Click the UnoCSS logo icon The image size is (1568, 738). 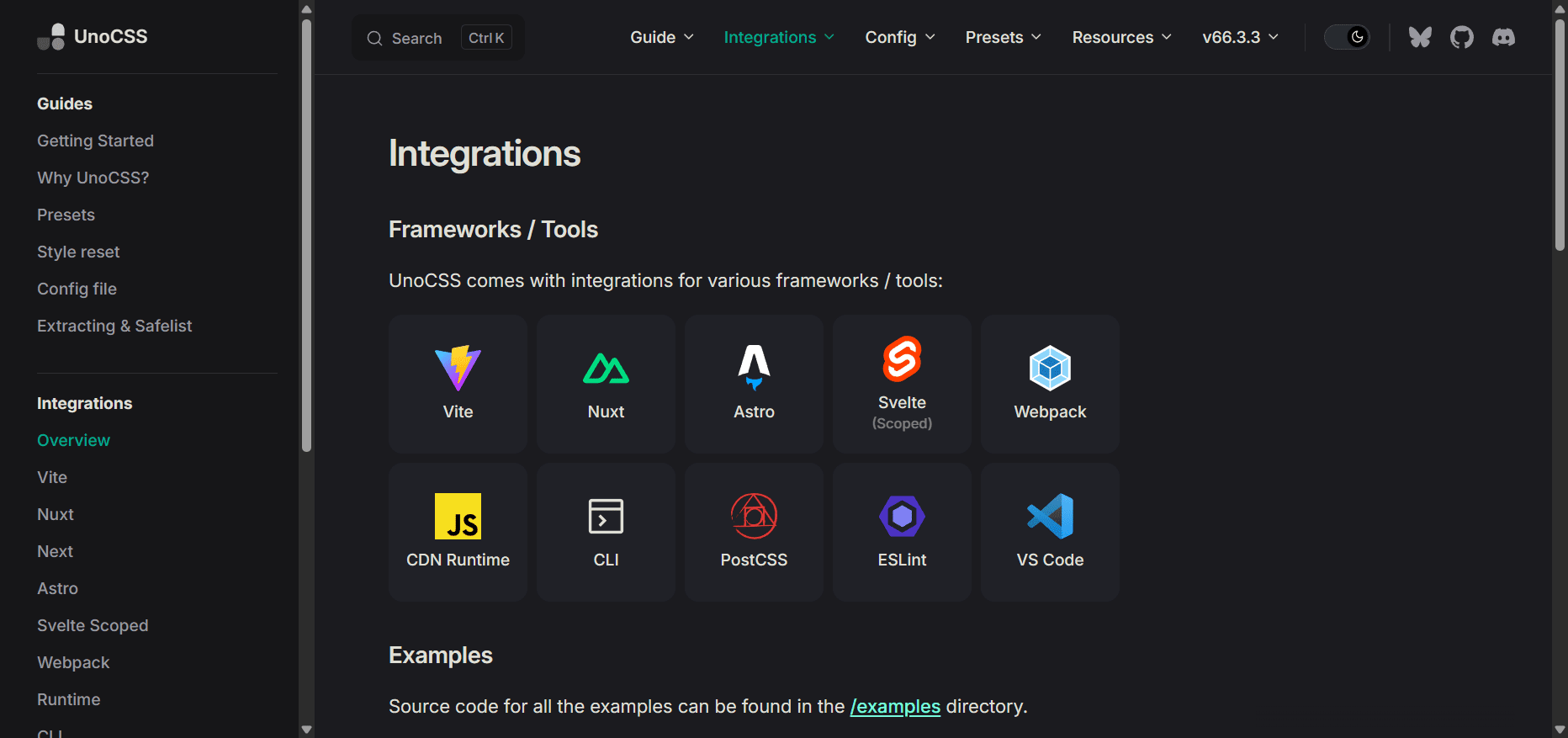point(51,37)
